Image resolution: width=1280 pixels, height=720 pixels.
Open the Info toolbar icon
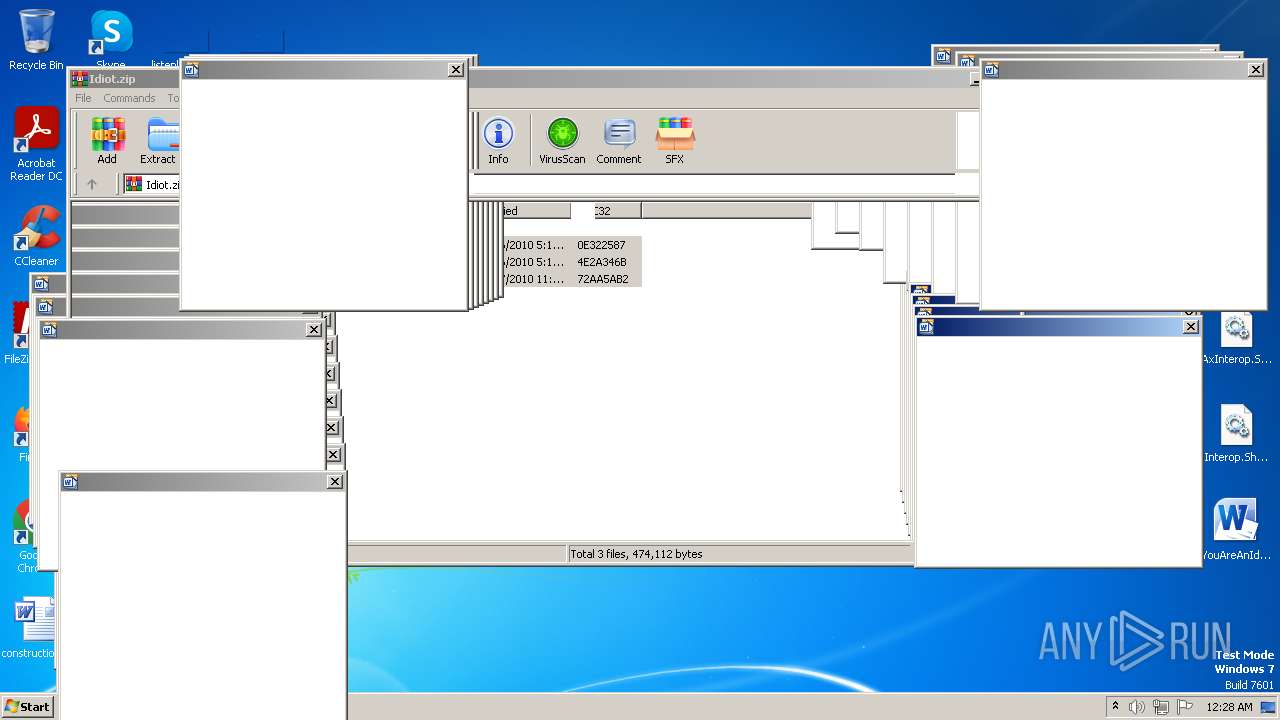(498, 140)
